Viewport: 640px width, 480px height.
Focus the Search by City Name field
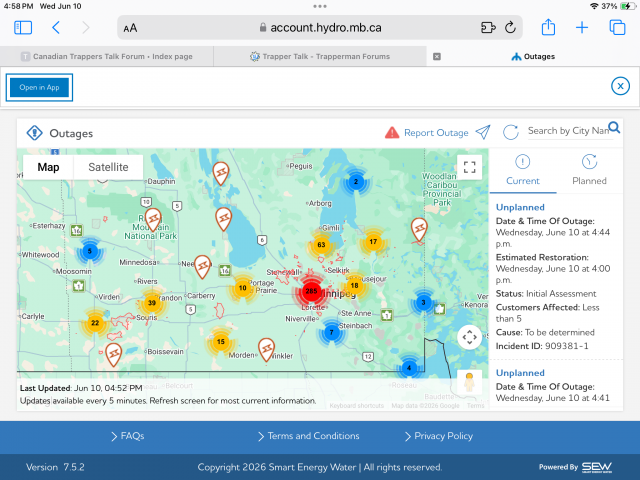[x=567, y=131]
